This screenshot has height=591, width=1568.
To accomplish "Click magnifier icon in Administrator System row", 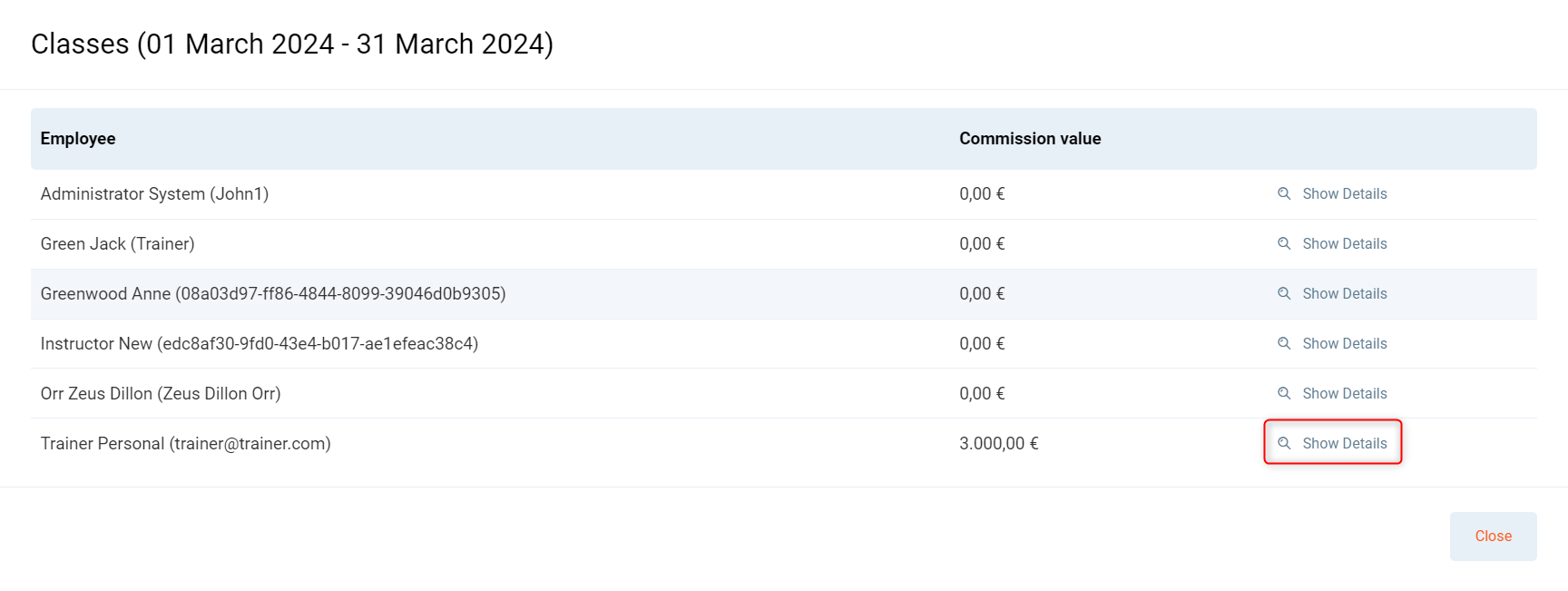I will click(1284, 193).
